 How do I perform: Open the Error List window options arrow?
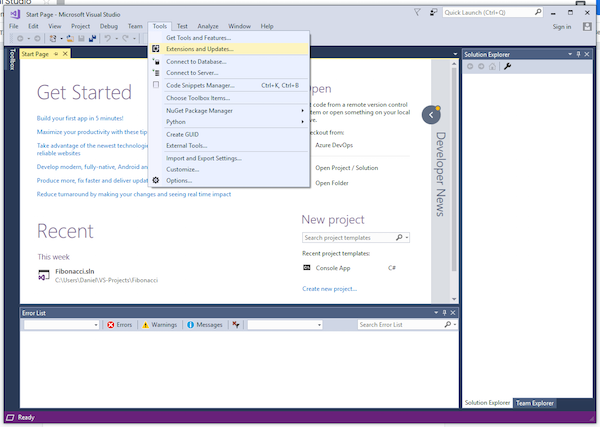click(x=436, y=313)
